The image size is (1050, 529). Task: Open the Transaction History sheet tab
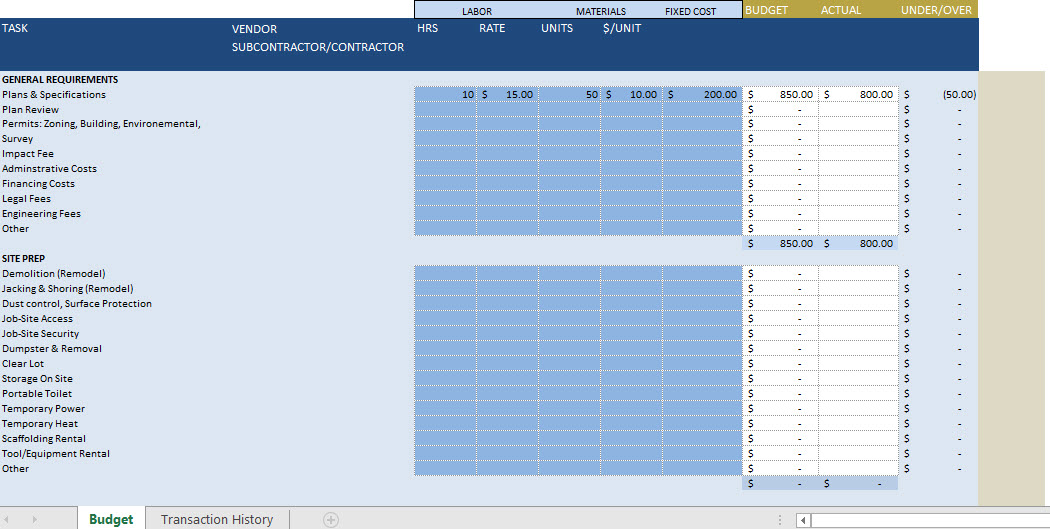217,520
